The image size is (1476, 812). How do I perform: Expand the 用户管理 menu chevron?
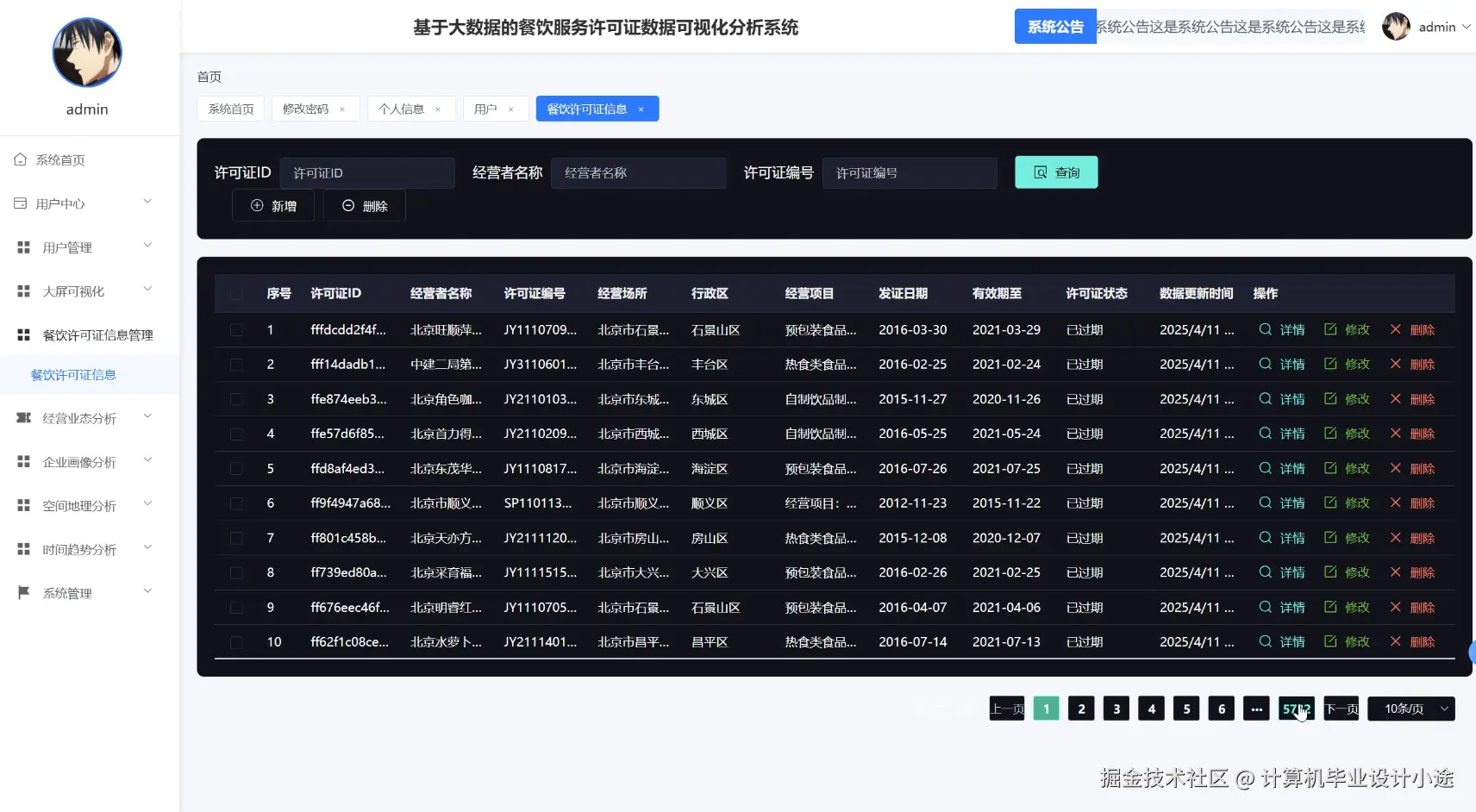(147, 246)
